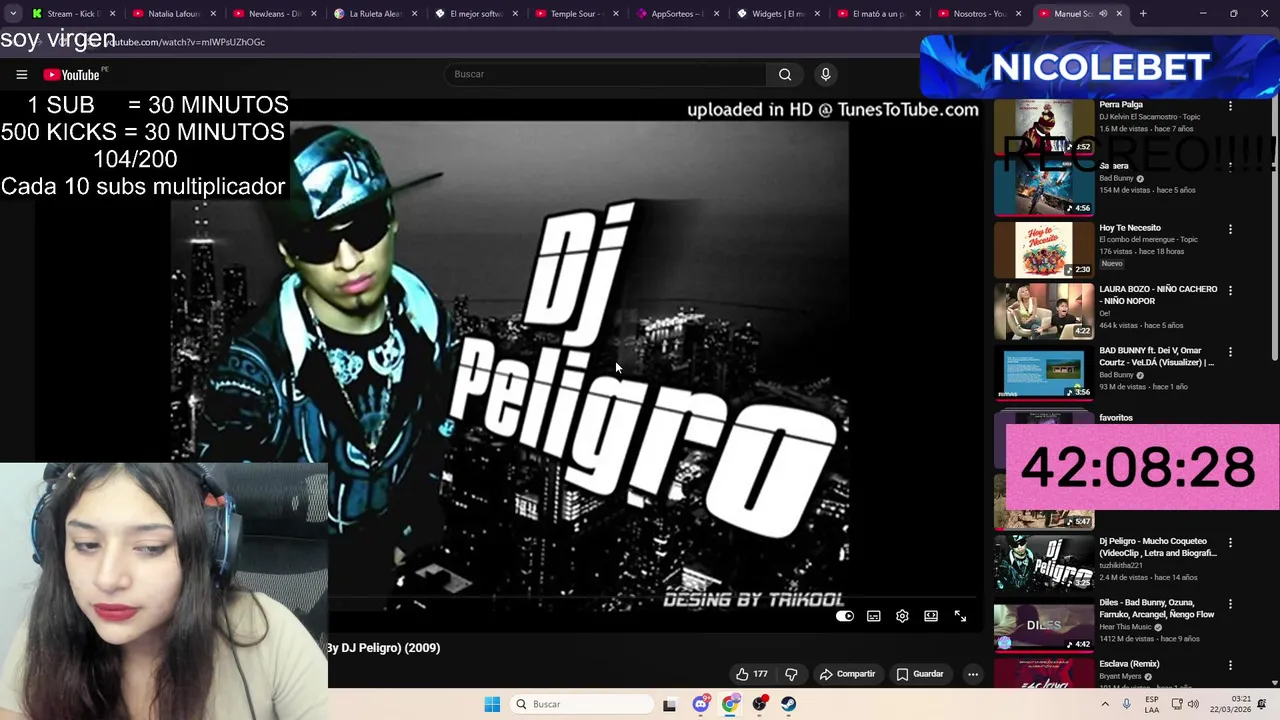Switch to the La Ruleta Aleatoria tab
The width and height of the screenshot is (1280, 720).
pos(374,14)
